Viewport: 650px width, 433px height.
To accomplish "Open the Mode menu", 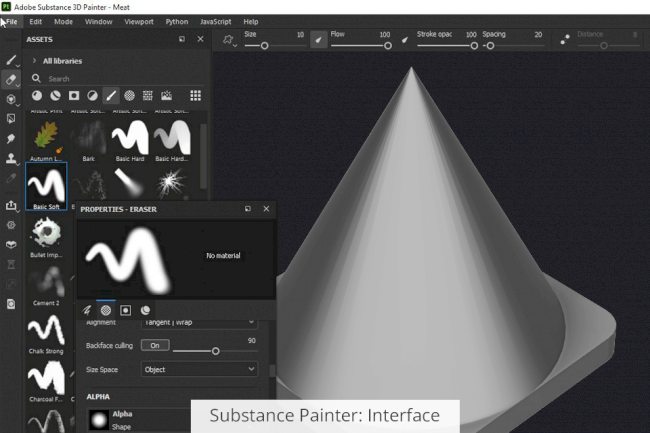I will [63, 22].
